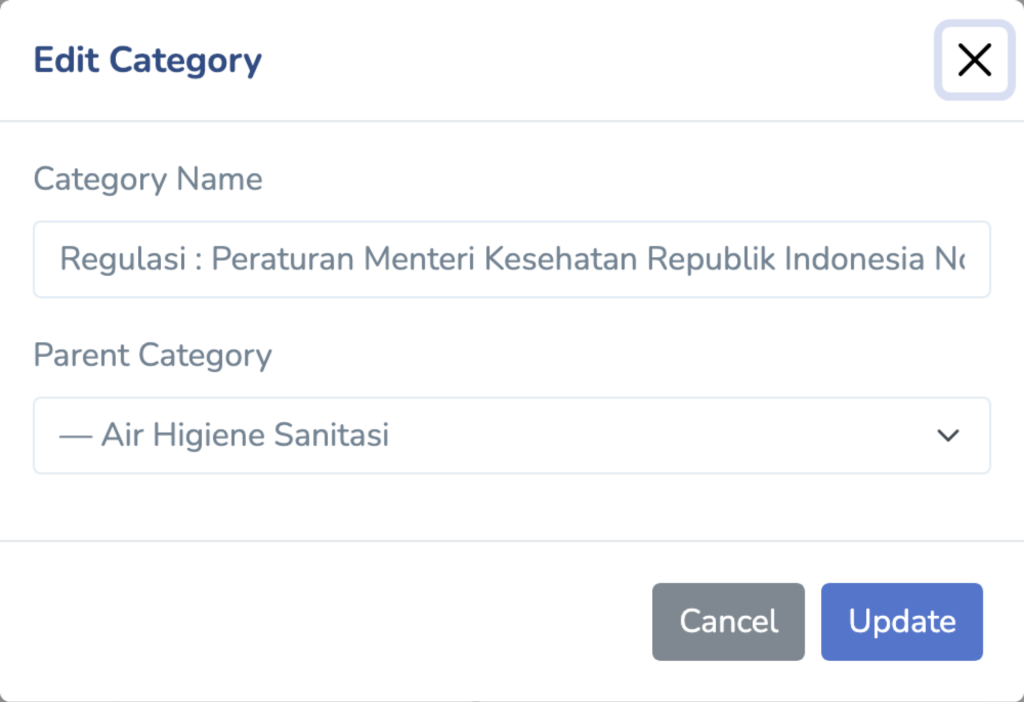Expand the Parent Category combo box list
This screenshot has height=702, width=1024.
[x=511, y=436]
